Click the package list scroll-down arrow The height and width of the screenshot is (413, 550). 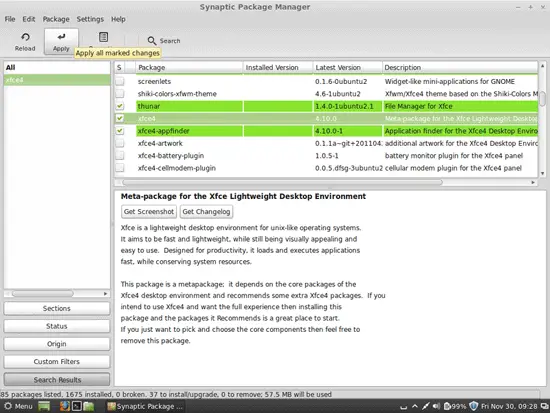(542, 173)
